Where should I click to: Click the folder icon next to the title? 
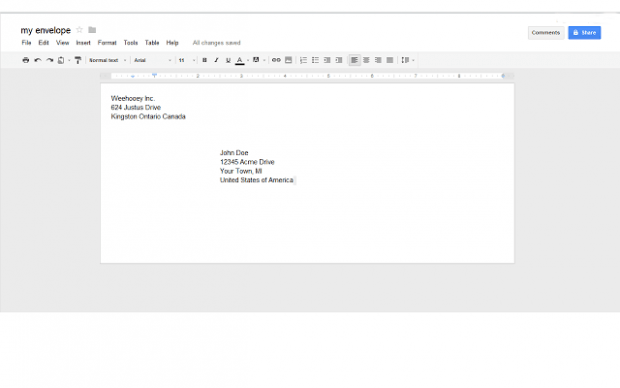[x=92, y=30]
